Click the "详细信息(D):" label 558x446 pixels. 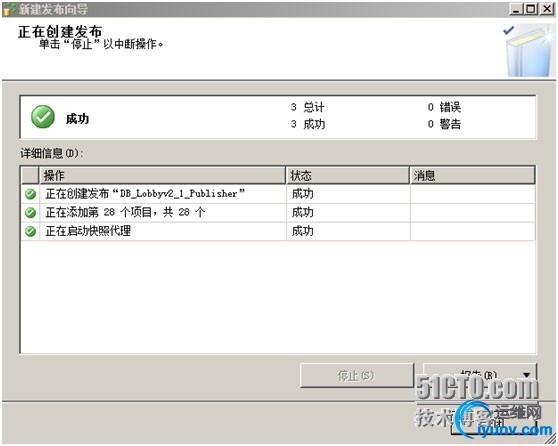[52, 153]
